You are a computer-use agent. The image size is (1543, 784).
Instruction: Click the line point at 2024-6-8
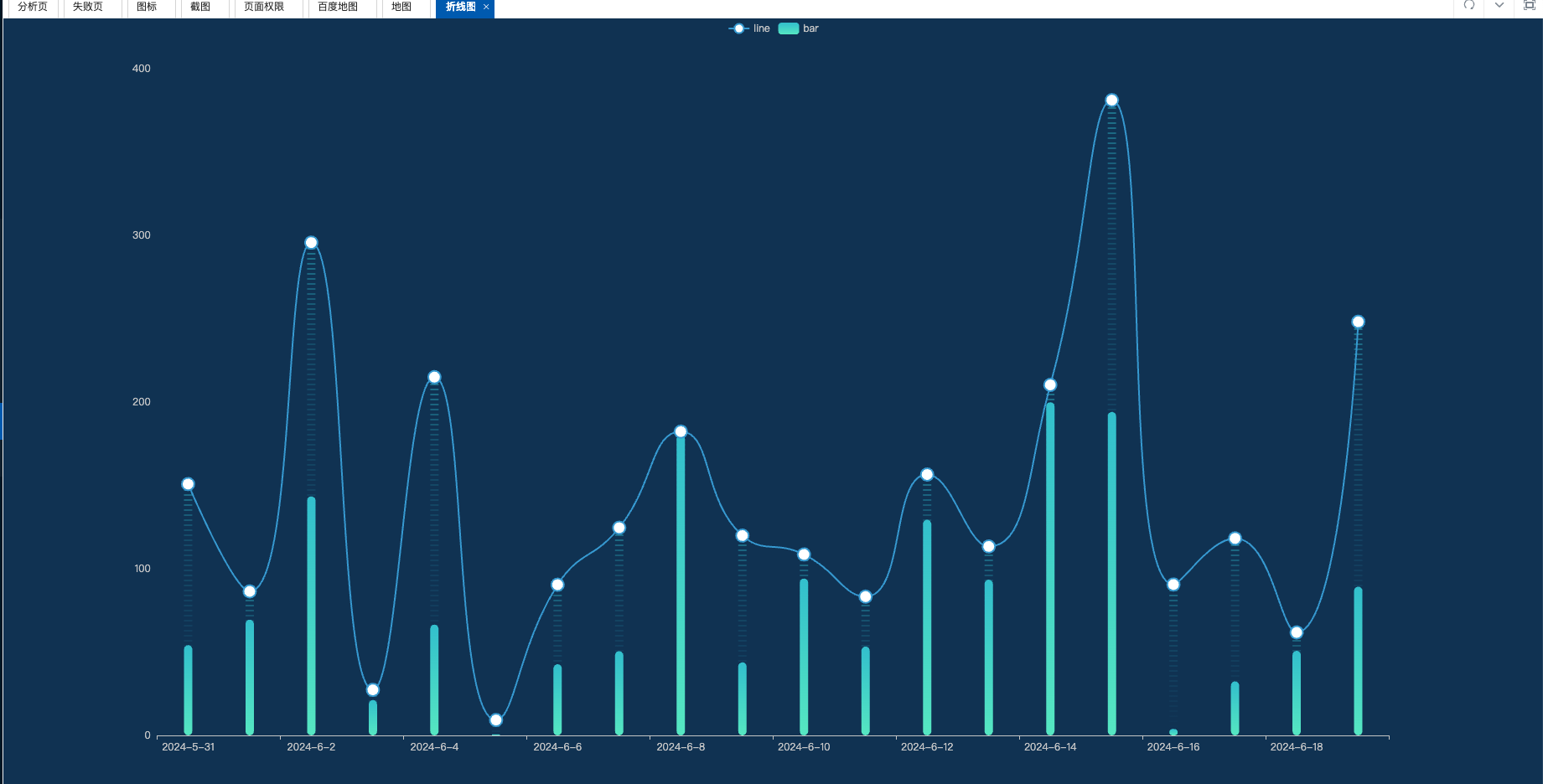681,431
